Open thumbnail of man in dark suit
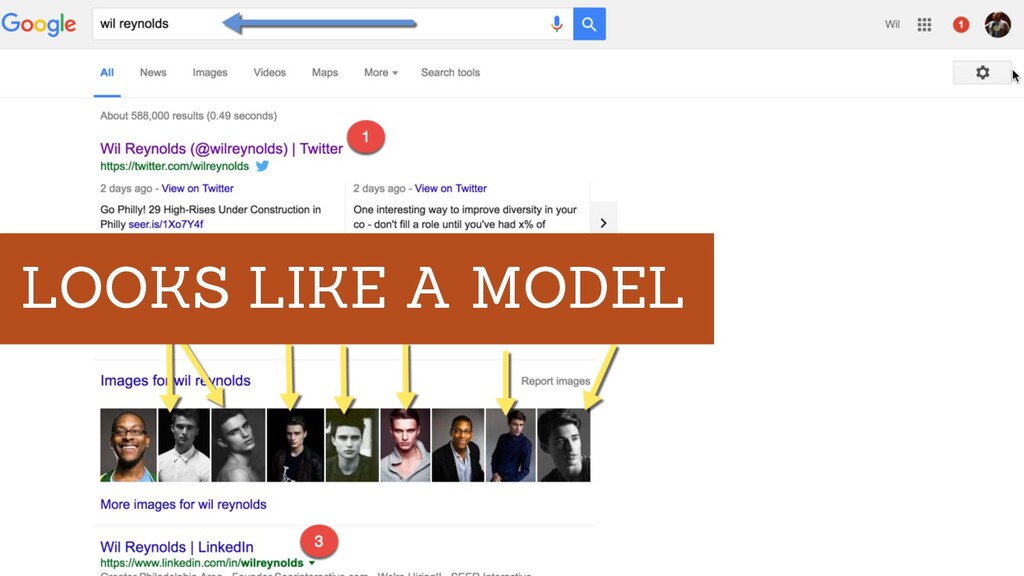The image size is (1024, 576). tap(458, 445)
